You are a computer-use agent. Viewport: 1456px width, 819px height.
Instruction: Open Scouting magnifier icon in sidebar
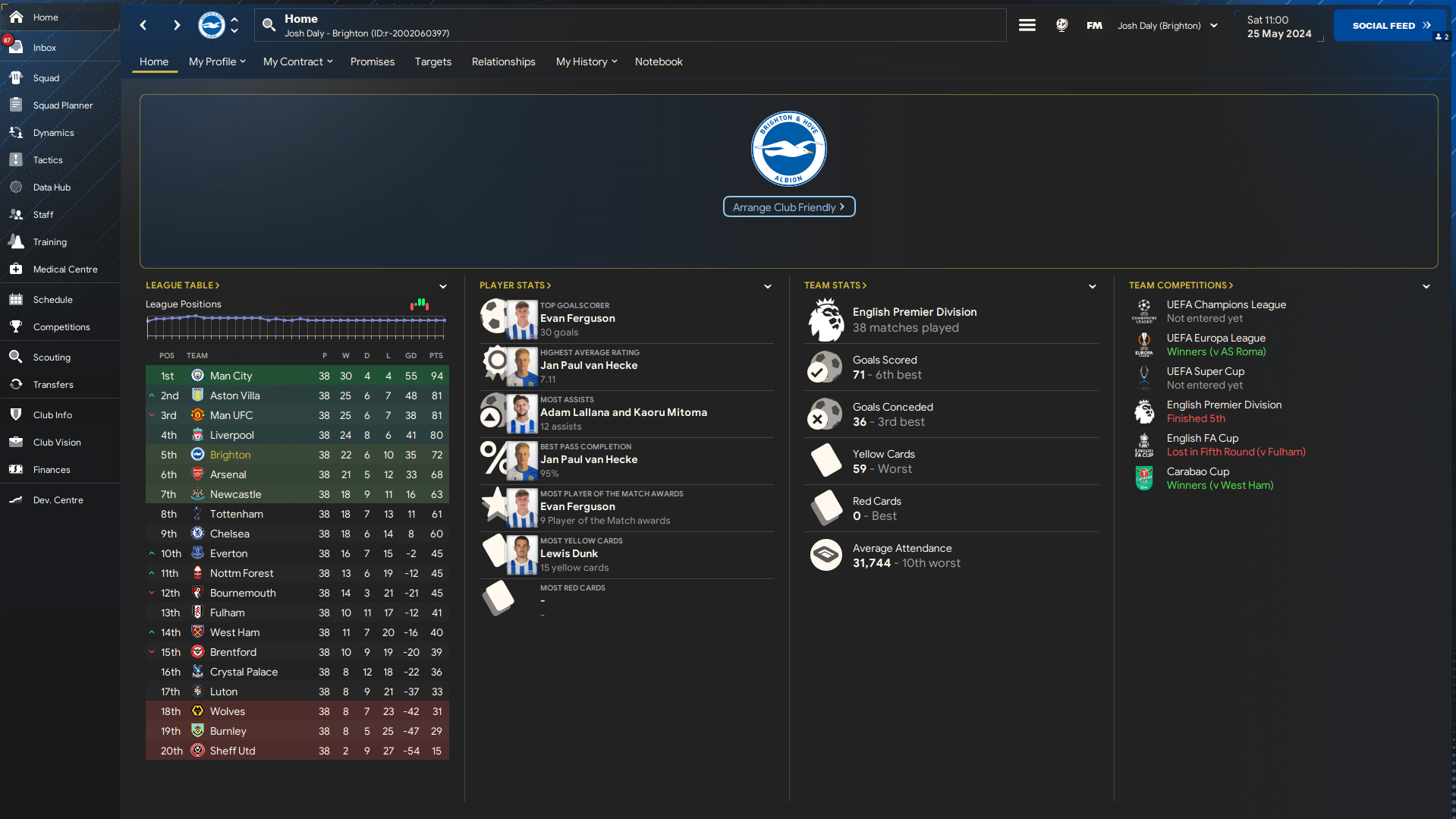pos(16,357)
